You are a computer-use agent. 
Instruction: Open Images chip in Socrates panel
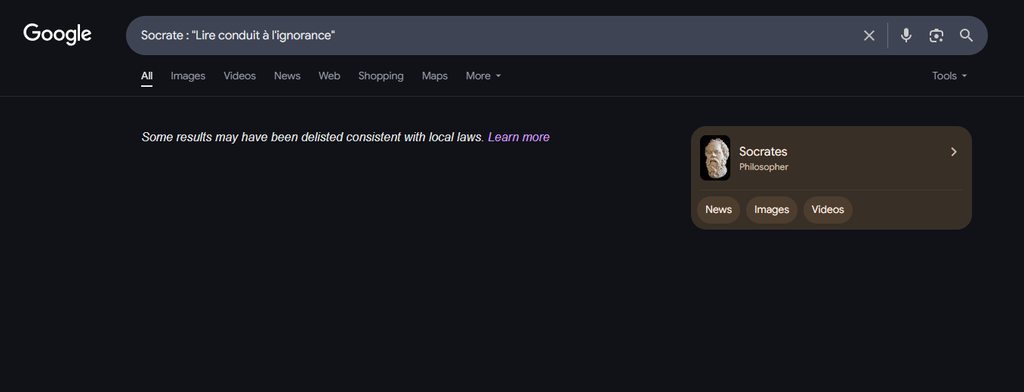[771, 210]
